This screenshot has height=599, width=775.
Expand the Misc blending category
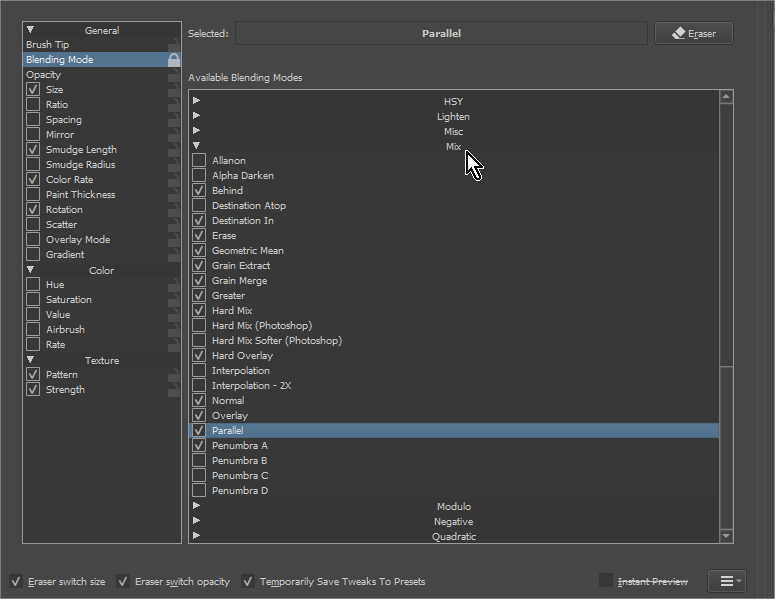[x=196, y=130]
